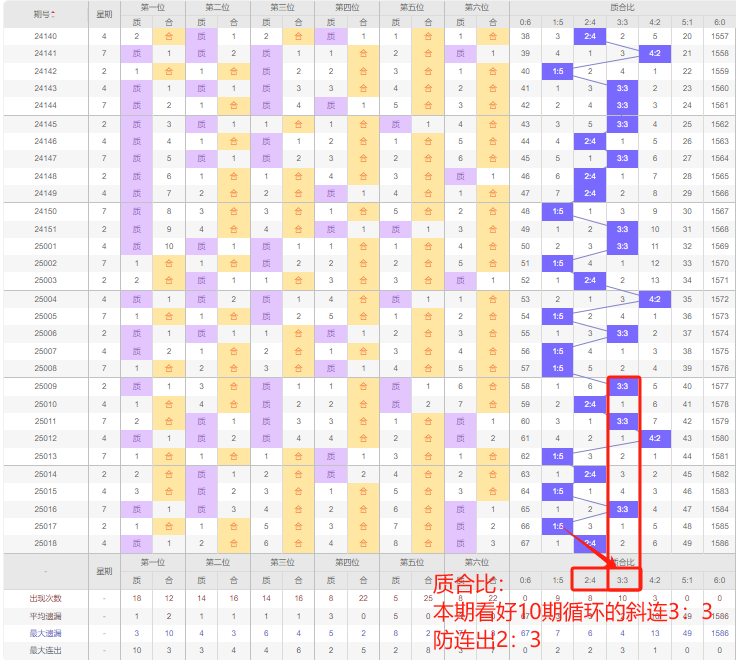Viewport: 736px width, 660px height.
Task: Click the top 第一位 column group header
Action: click(x=152, y=7)
